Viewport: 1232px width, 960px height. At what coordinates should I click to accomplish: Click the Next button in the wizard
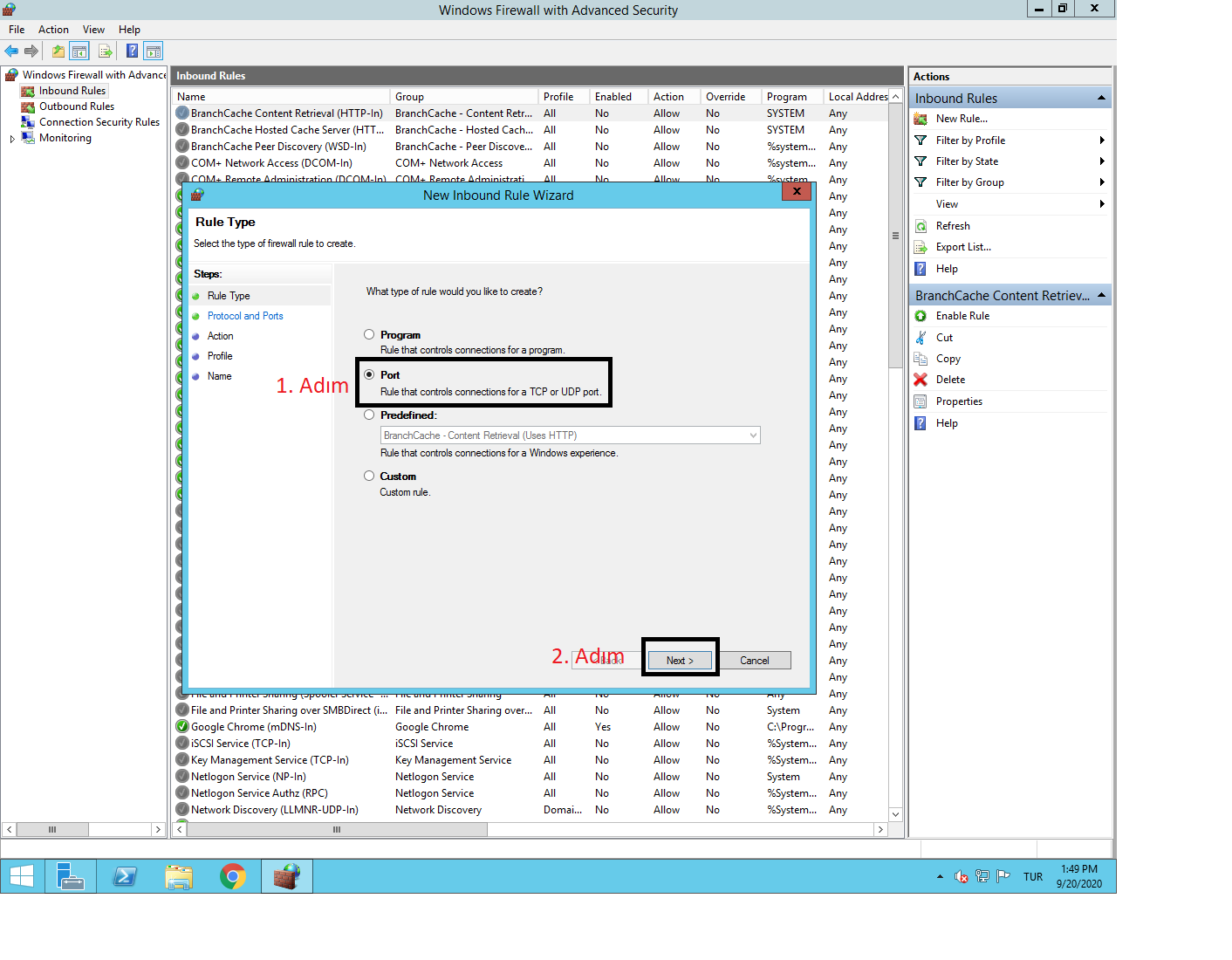681,661
